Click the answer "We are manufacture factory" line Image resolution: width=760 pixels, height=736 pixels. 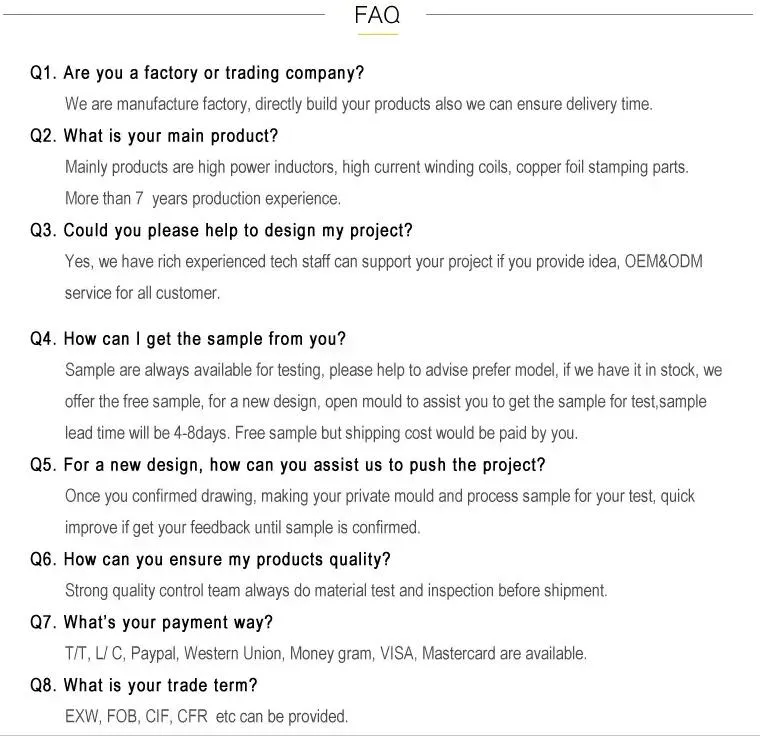pos(358,104)
